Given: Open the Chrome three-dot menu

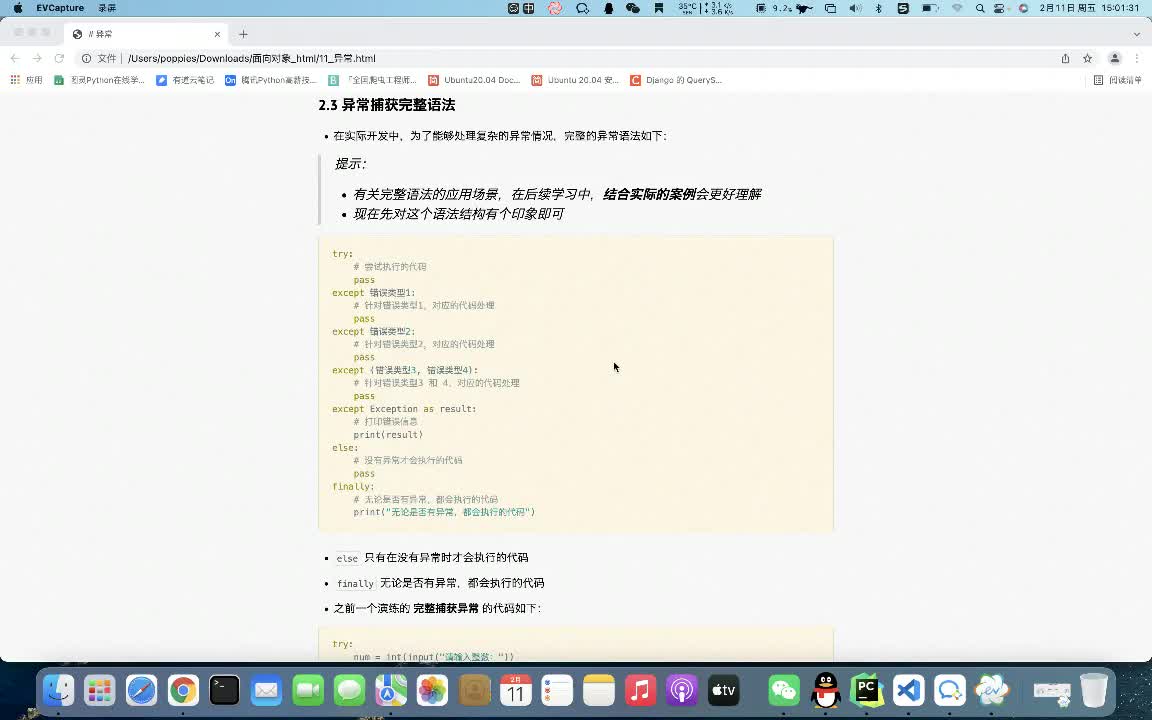Looking at the screenshot, I should pyautogui.click(x=1137, y=58).
